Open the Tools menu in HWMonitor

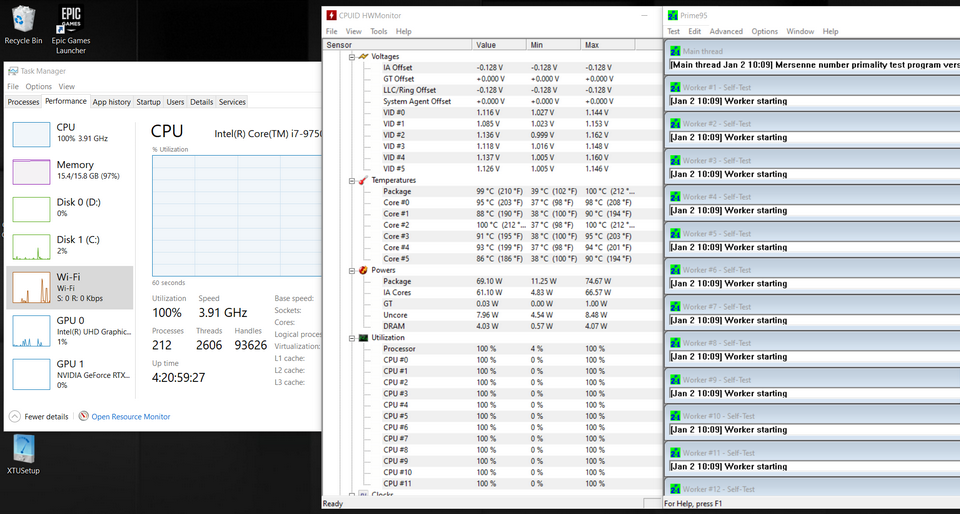pyautogui.click(x=379, y=31)
